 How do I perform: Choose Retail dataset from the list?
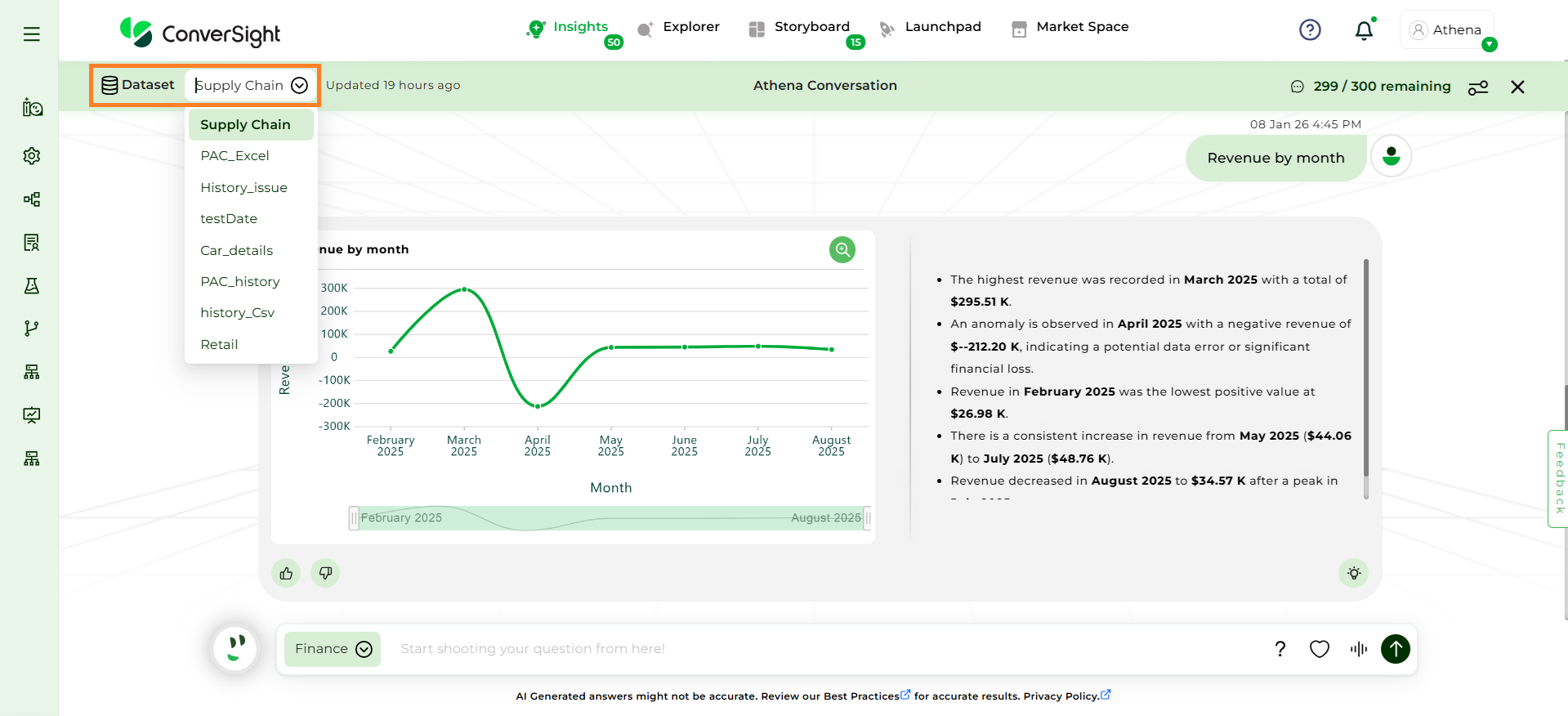point(219,345)
